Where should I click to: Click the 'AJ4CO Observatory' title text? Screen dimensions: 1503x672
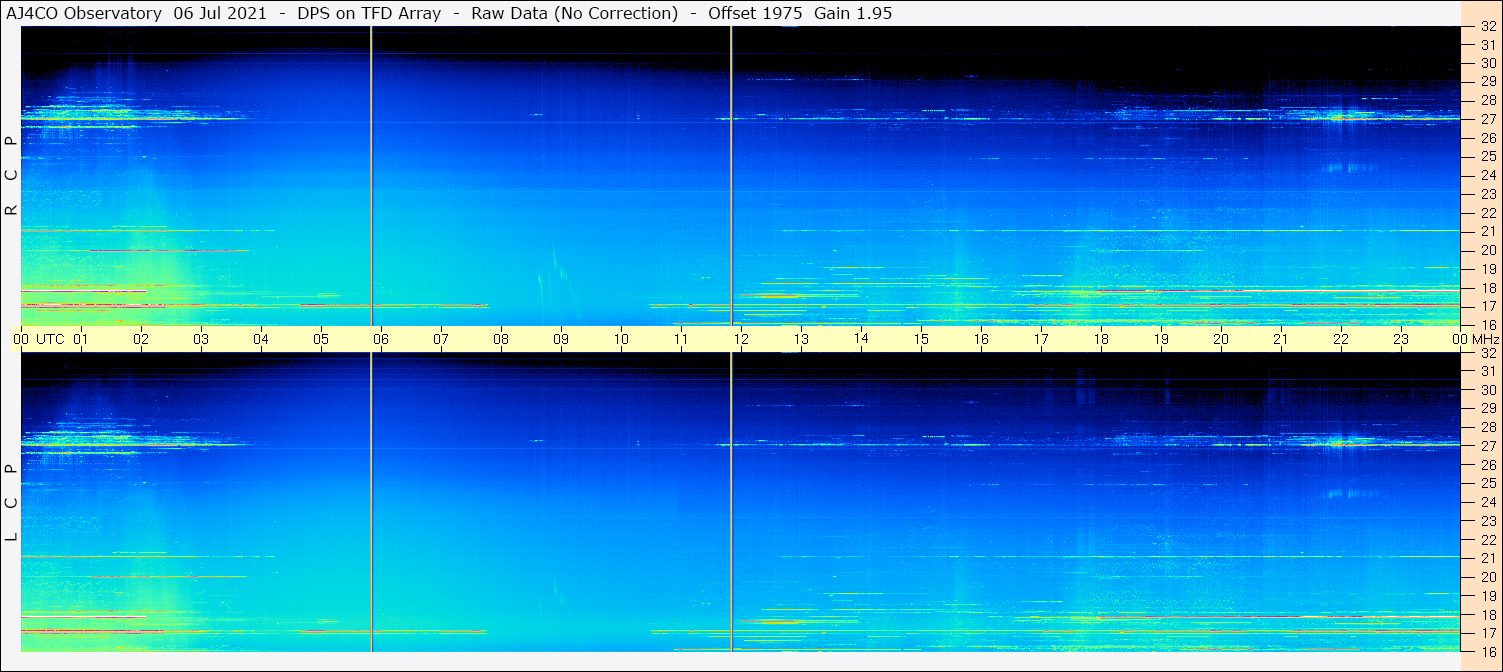(x=84, y=13)
